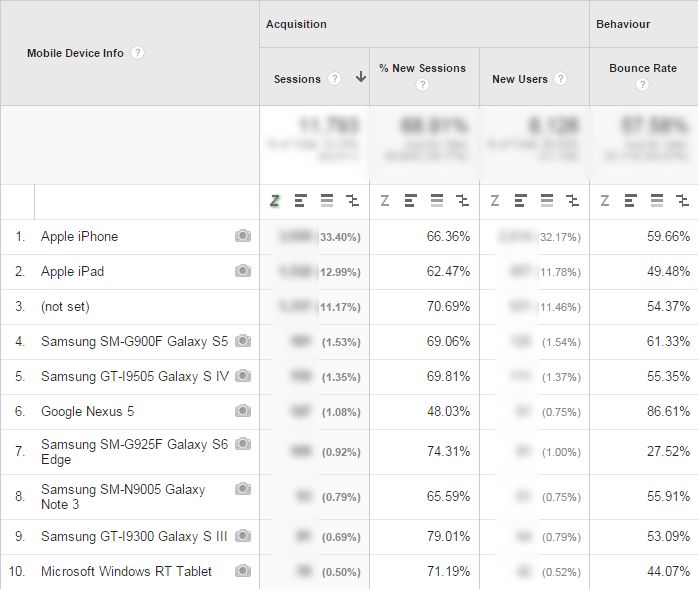The image size is (698, 589).
Task: Select Z sort icon in % New Sessions column
Action: tap(385, 201)
